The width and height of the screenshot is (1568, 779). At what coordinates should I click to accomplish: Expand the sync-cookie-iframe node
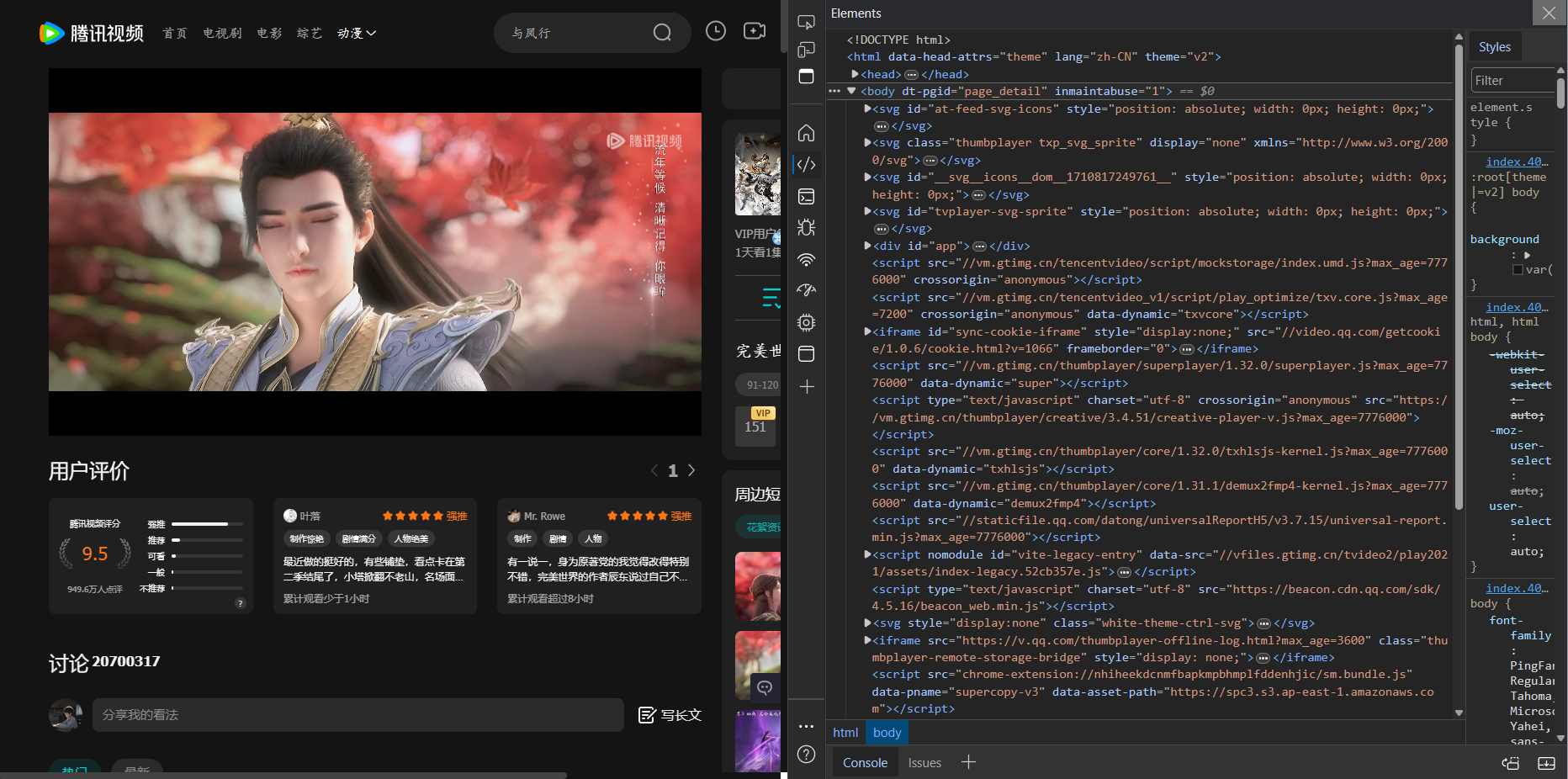click(867, 331)
